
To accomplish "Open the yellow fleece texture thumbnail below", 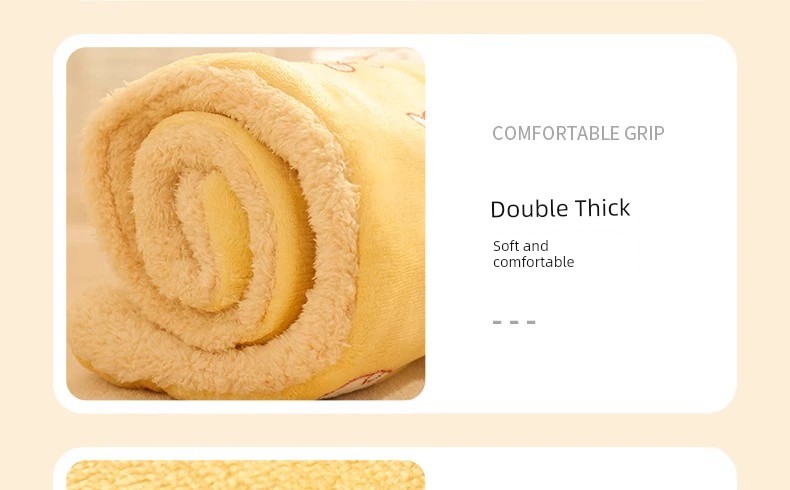I will 245,475.
